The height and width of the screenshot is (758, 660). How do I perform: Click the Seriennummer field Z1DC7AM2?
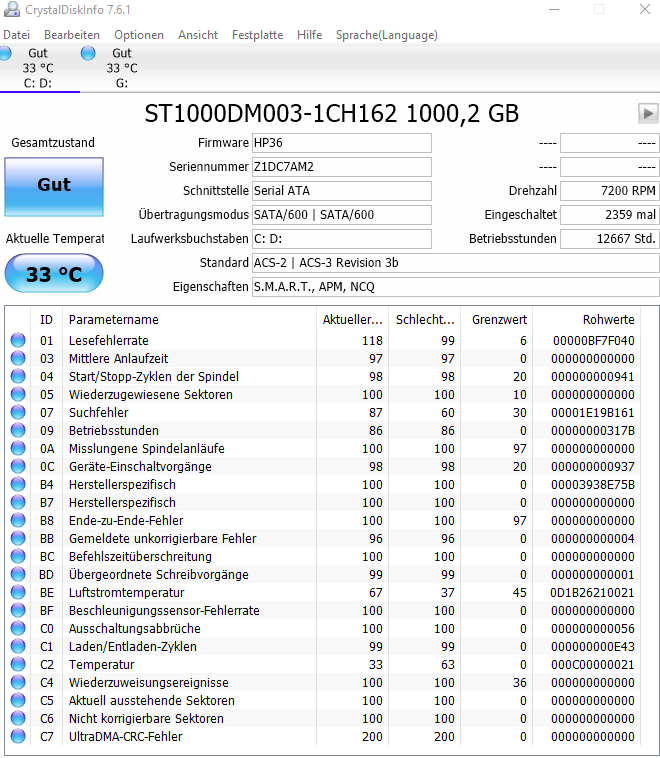[342, 167]
